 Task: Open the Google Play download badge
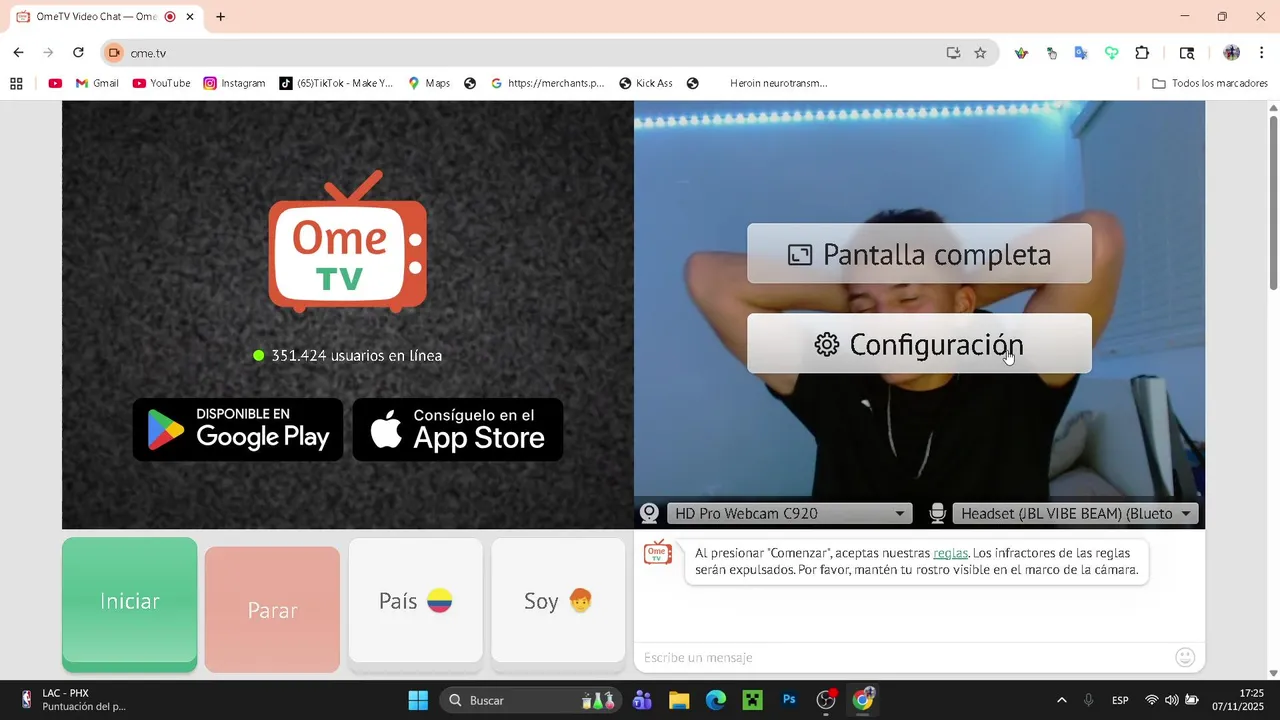point(238,430)
